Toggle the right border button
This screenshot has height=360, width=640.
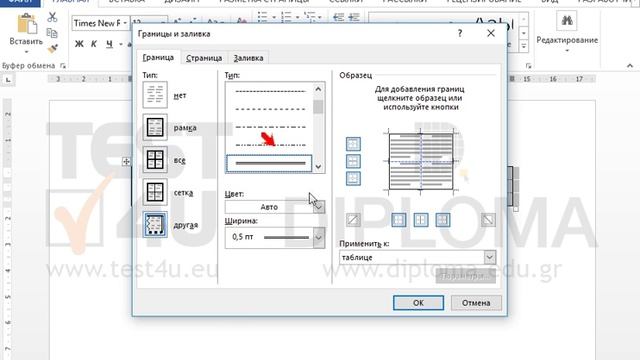443,220
